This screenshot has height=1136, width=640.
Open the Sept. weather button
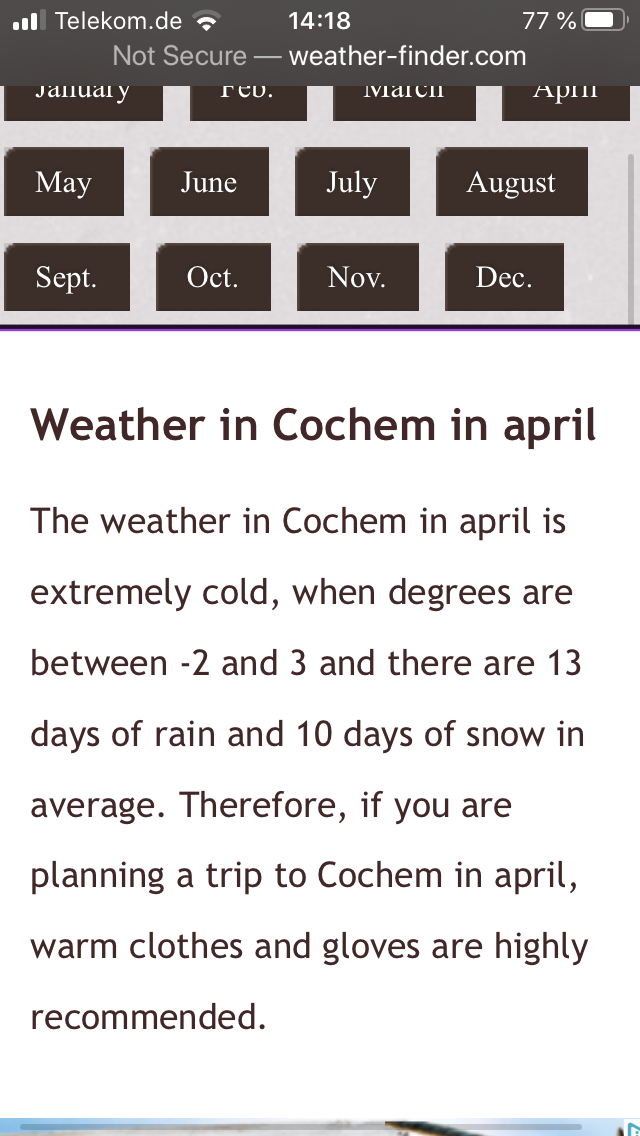click(67, 277)
